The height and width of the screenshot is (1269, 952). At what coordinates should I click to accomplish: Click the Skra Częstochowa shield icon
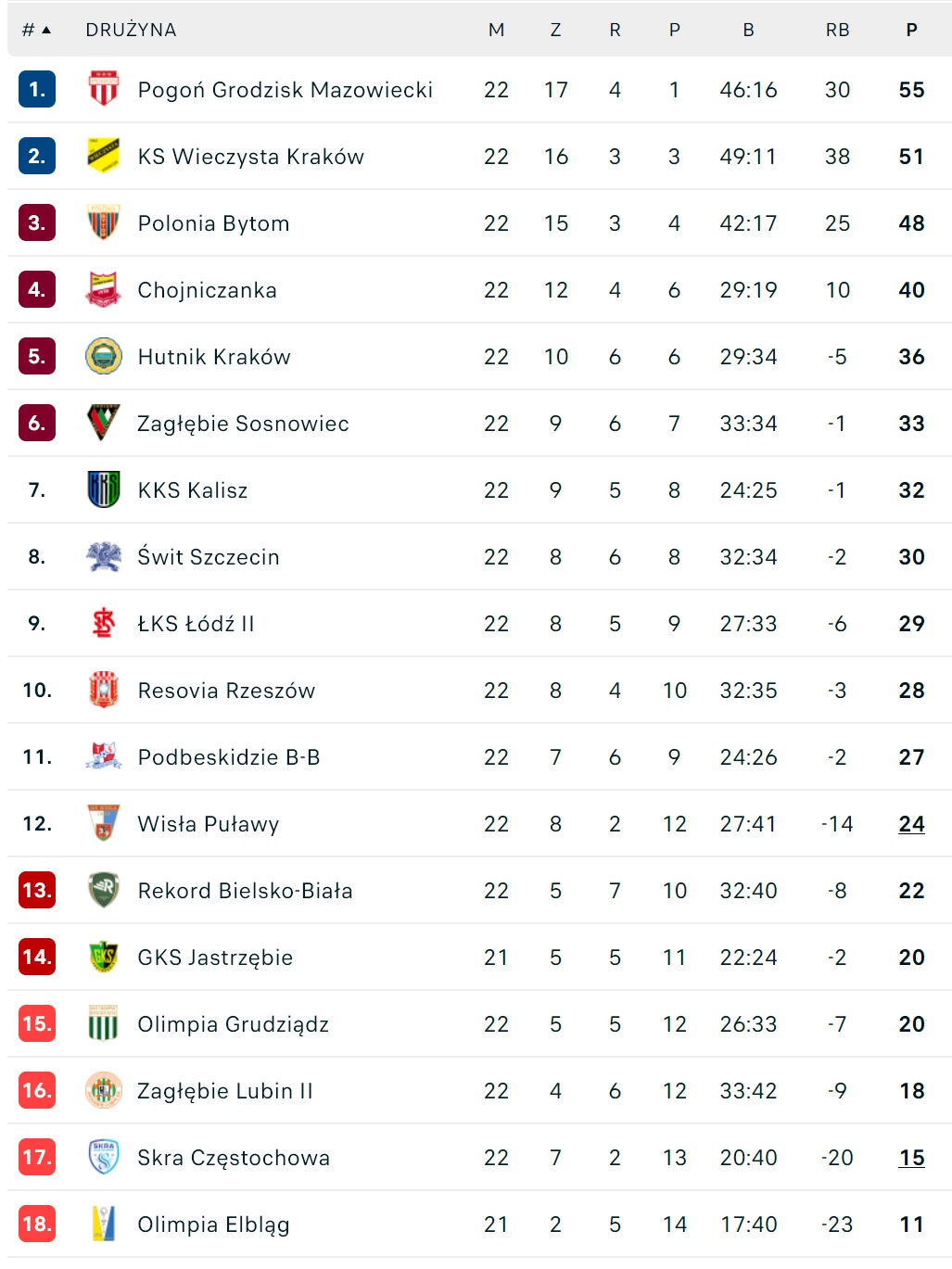tap(103, 1157)
